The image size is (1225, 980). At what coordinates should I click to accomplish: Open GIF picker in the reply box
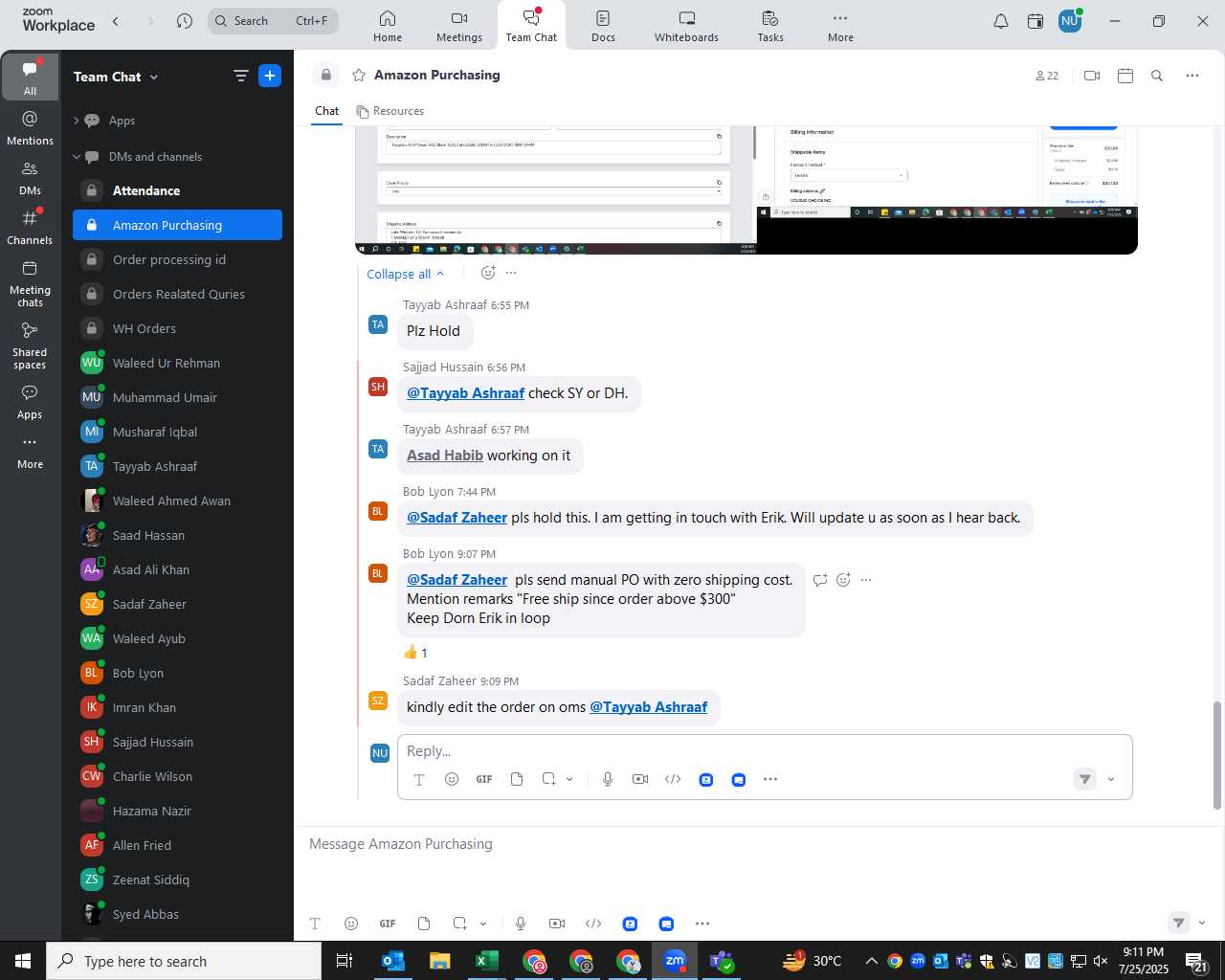click(484, 779)
